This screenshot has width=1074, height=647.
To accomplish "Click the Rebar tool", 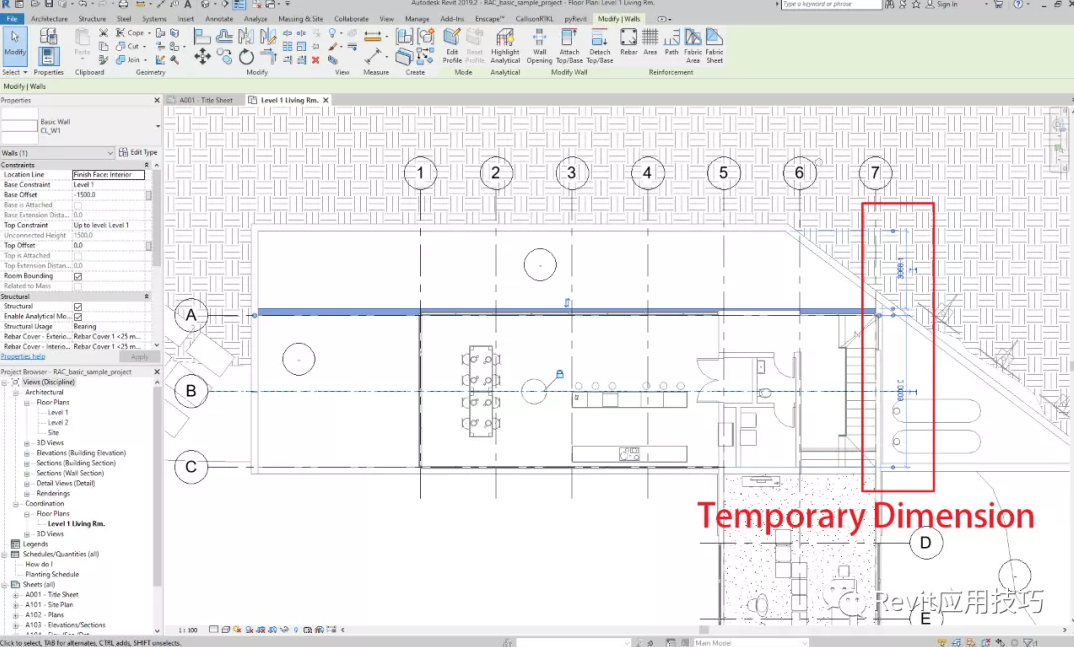I will pyautogui.click(x=628, y=41).
